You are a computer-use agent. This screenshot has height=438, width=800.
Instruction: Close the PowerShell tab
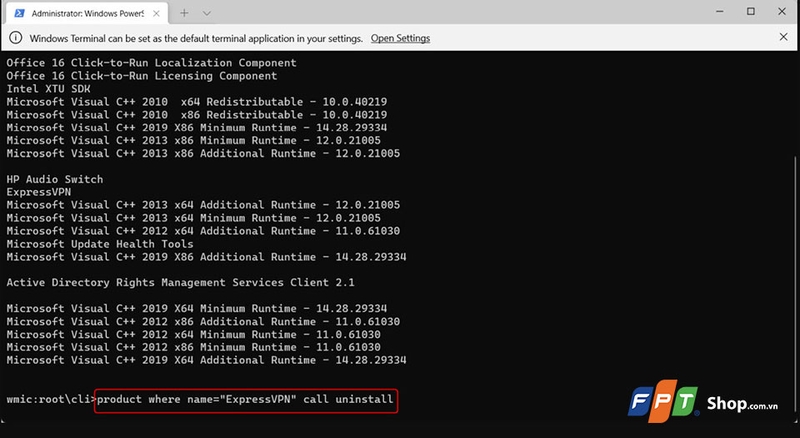(x=157, y=14)
